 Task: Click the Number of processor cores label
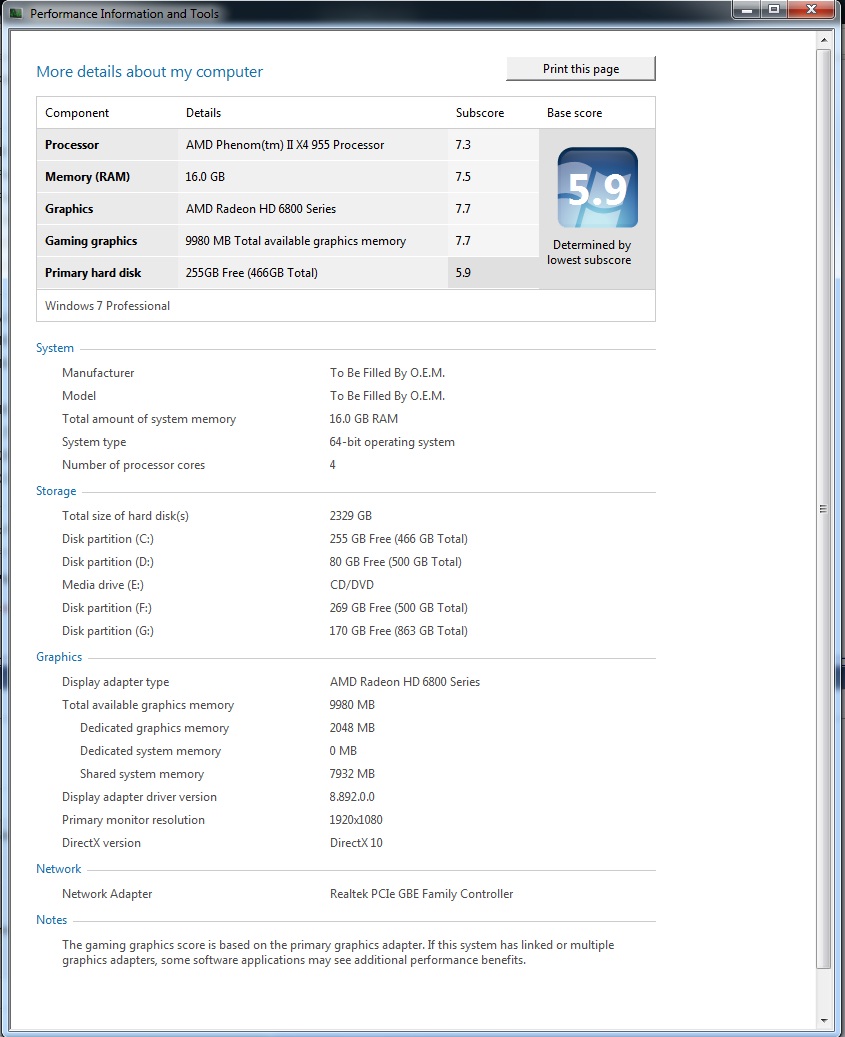tap(134, 465)
